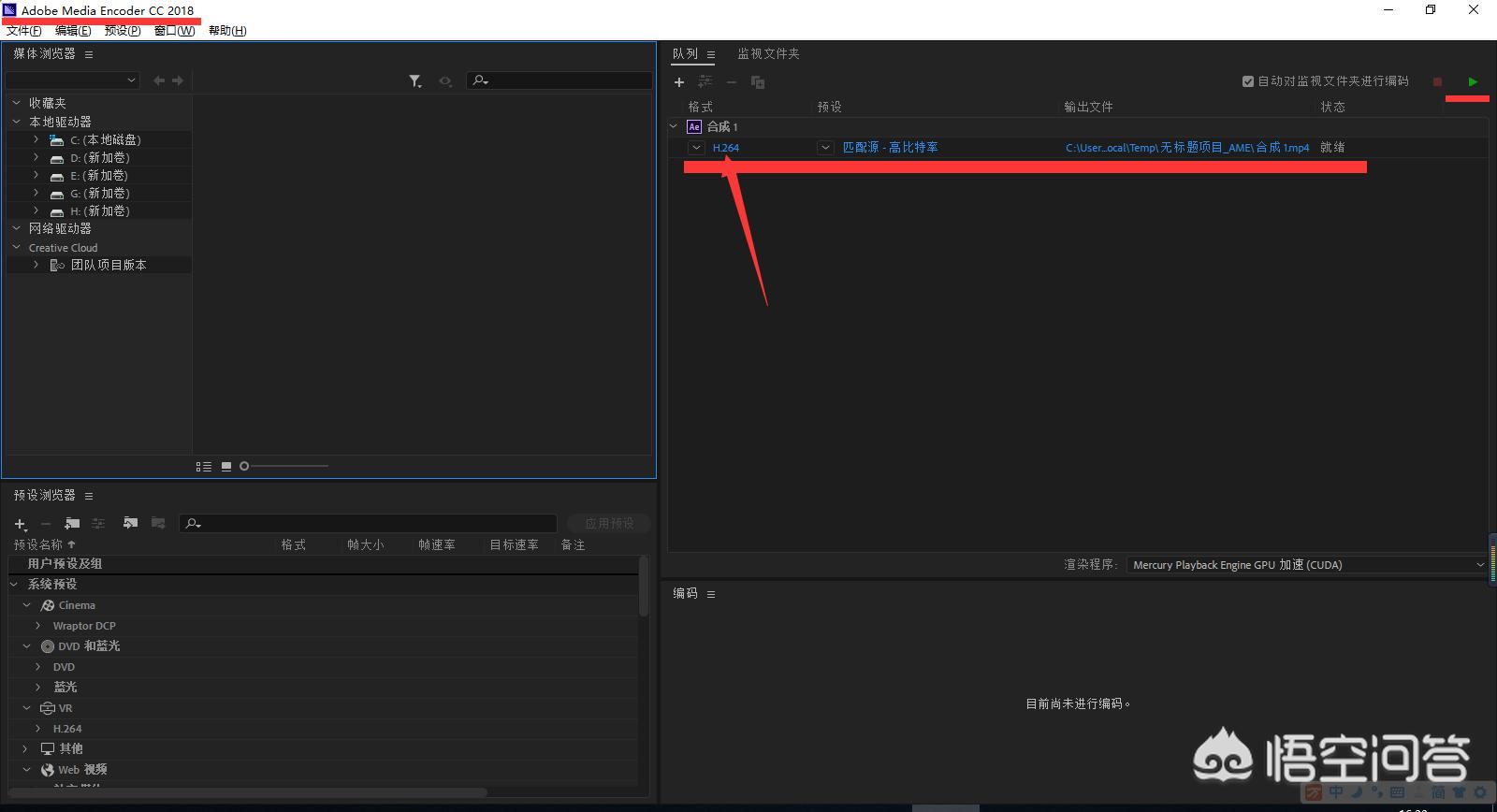Image resolution: width=1497 pixels, height=812 pixels.
Task: Click the Cinema film reel icon
Action: pos(48,605)
